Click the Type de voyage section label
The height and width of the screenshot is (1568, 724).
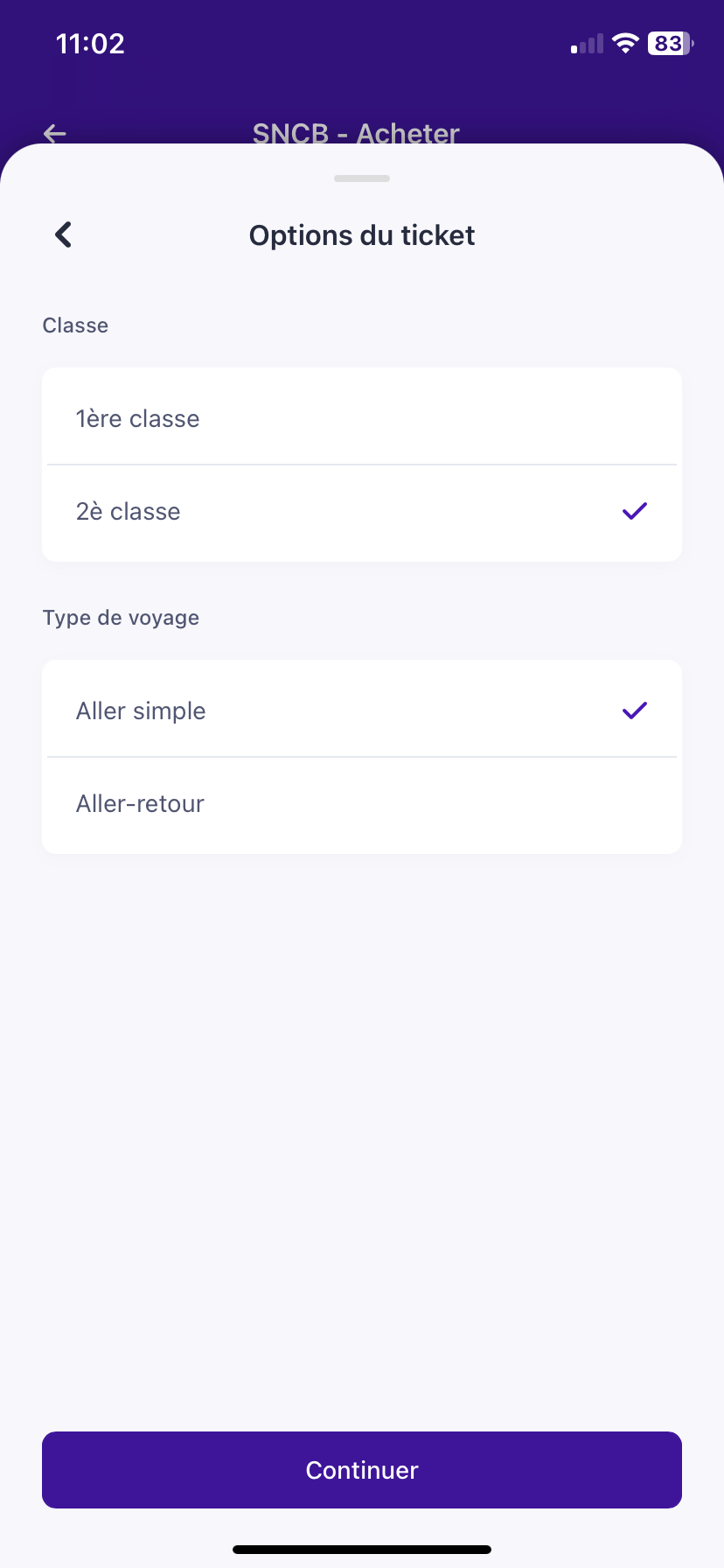pos(121,618)
